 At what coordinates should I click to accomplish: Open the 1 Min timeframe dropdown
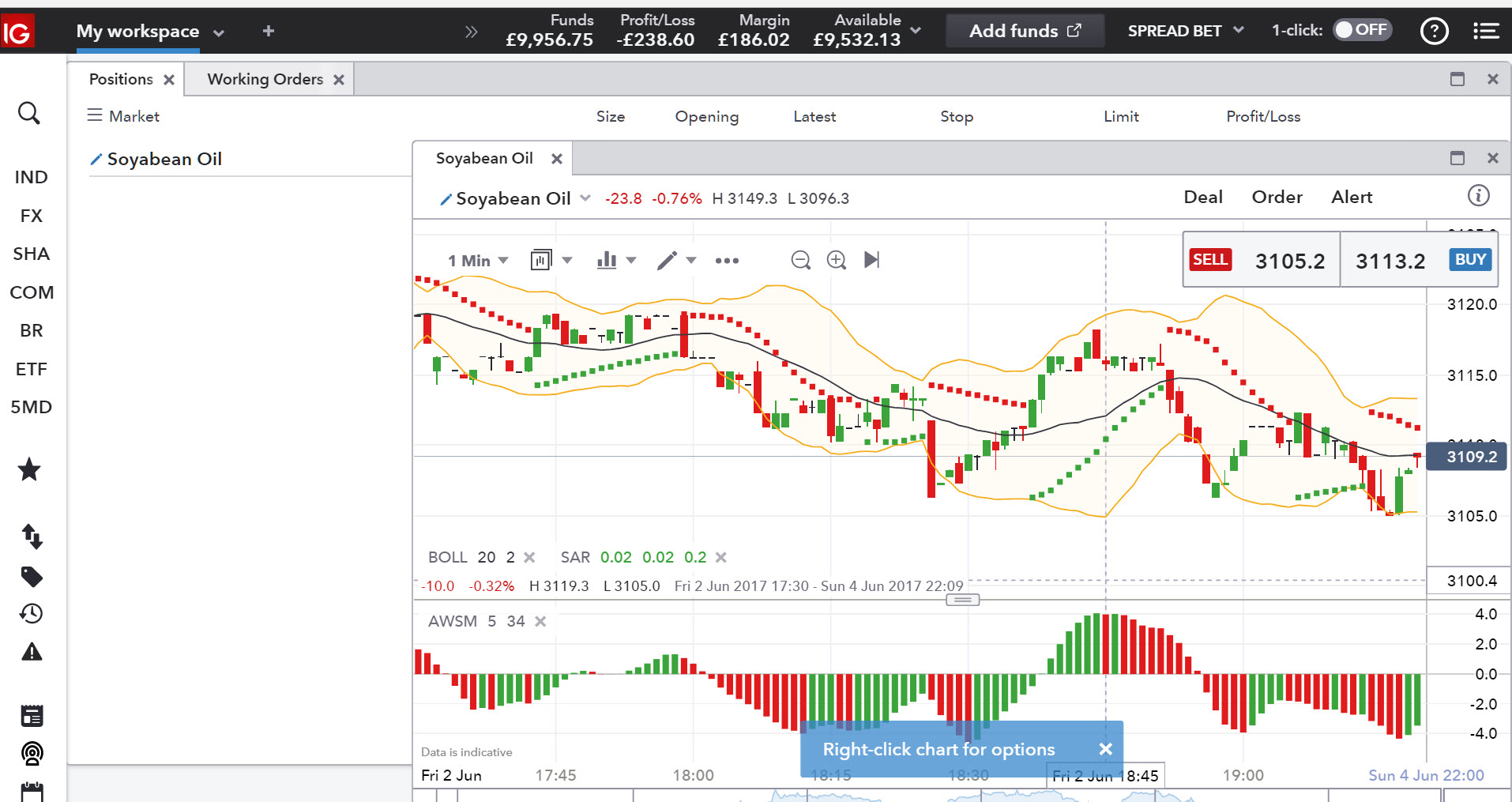pos(478,261)
